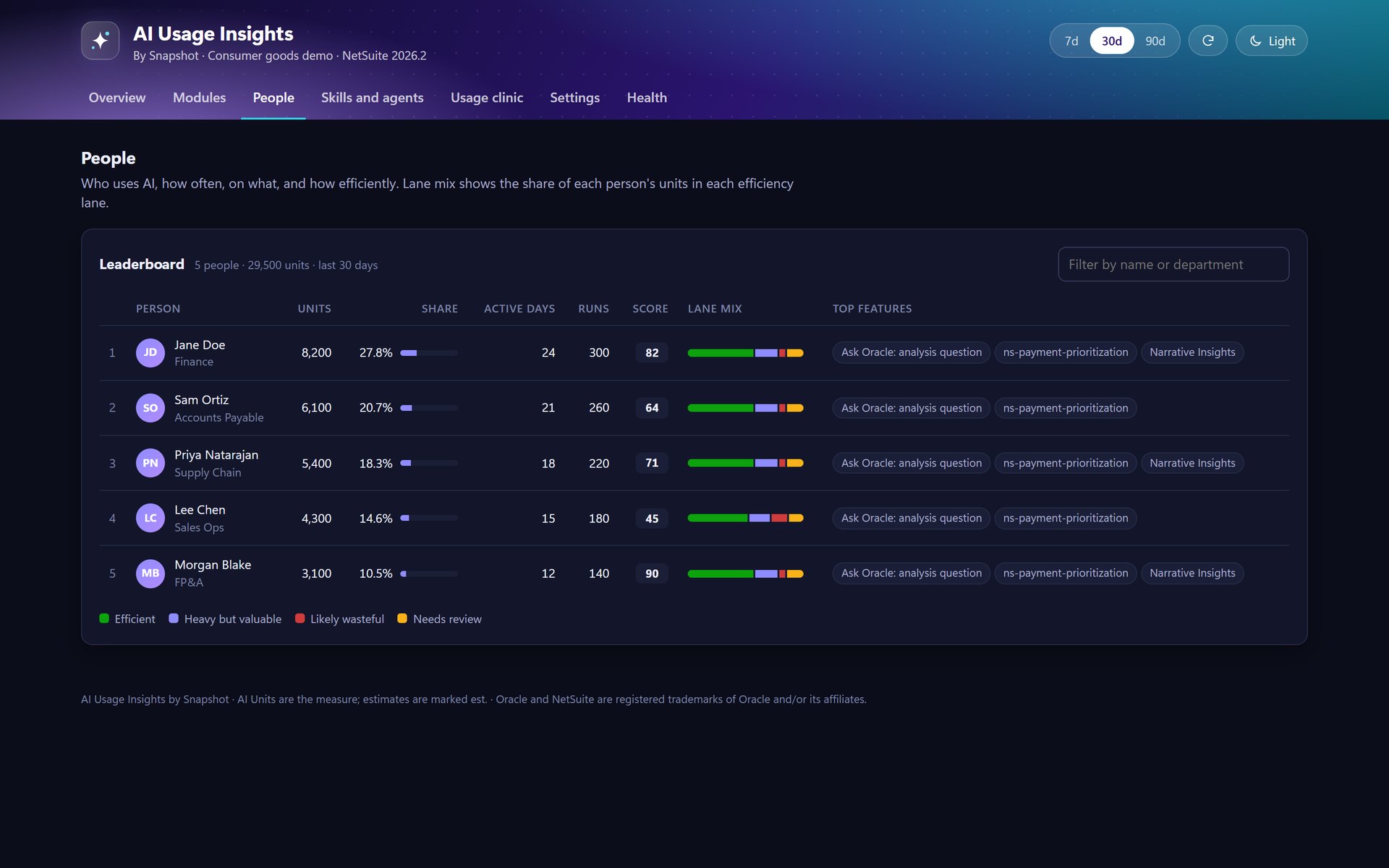Click Priya Natarajan's ns-payment-prioritization chip
The height and width of the screenshot is (868, 1389).
(x=1065, y=463)
